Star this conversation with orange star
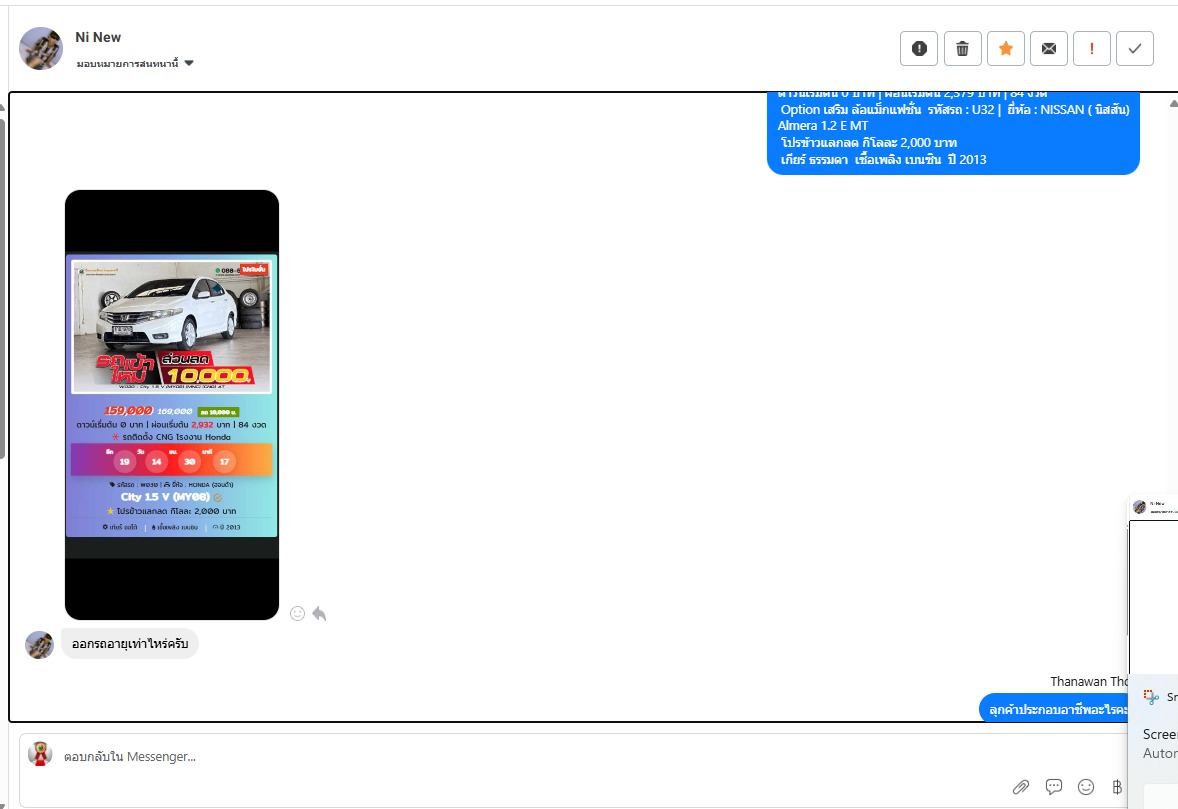The width and height of the screenshot is (1178, 809). [1005, 49]
